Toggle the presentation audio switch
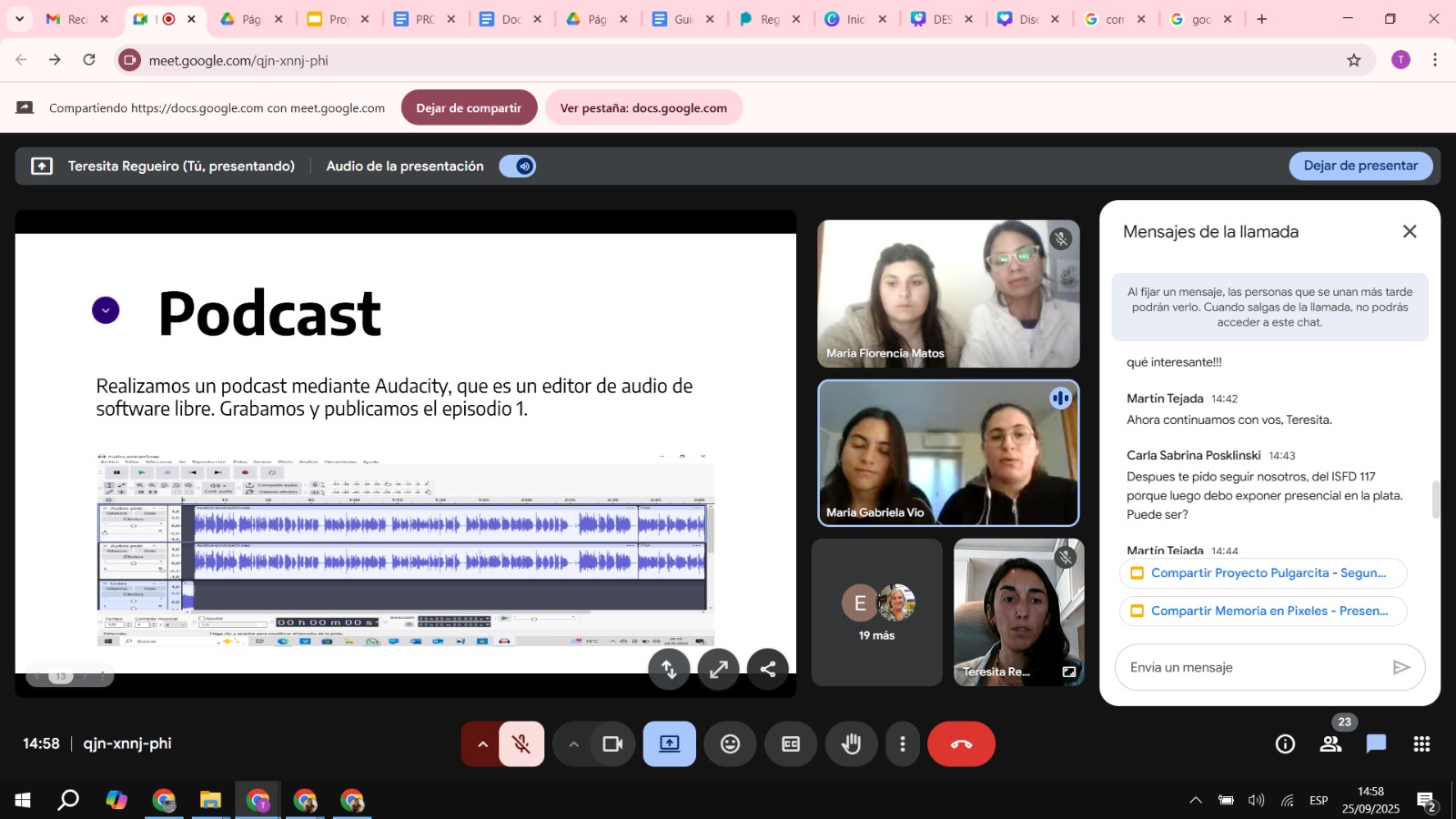The image size is (1456, 819). pyautogui.click(x=517, y=167)
